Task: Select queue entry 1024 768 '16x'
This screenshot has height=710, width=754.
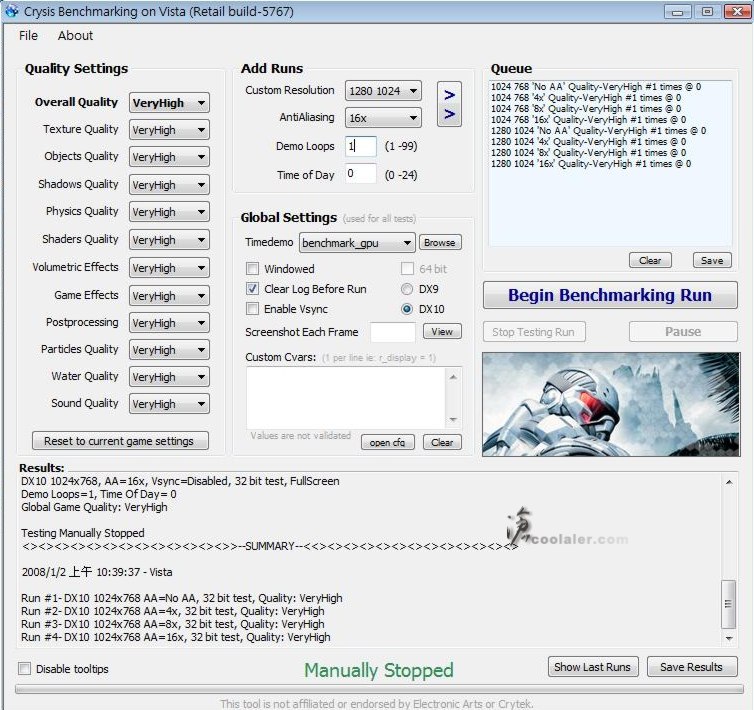Action: (589, 120)
